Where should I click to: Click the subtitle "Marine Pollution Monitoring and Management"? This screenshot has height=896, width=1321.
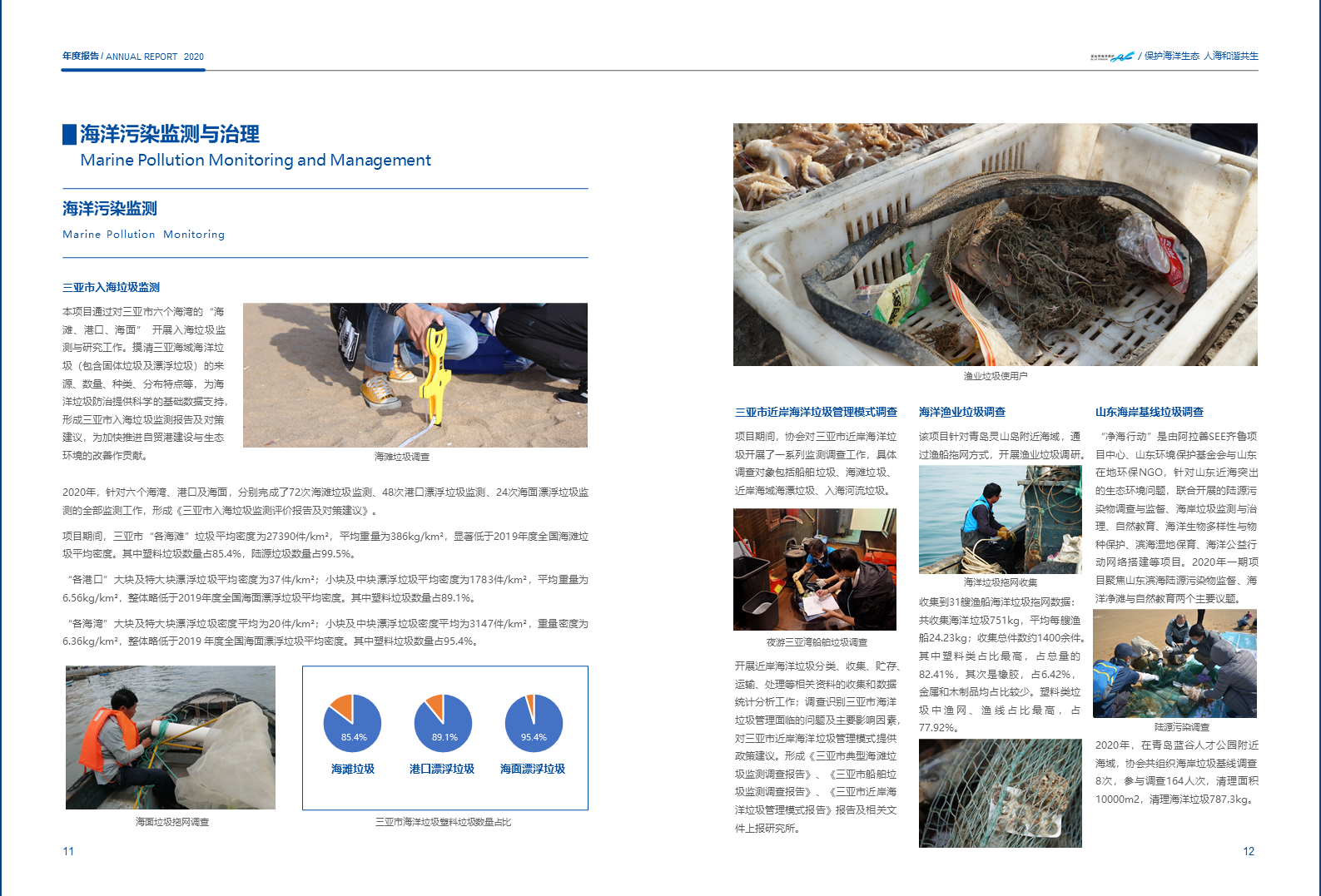coord(256,160)
